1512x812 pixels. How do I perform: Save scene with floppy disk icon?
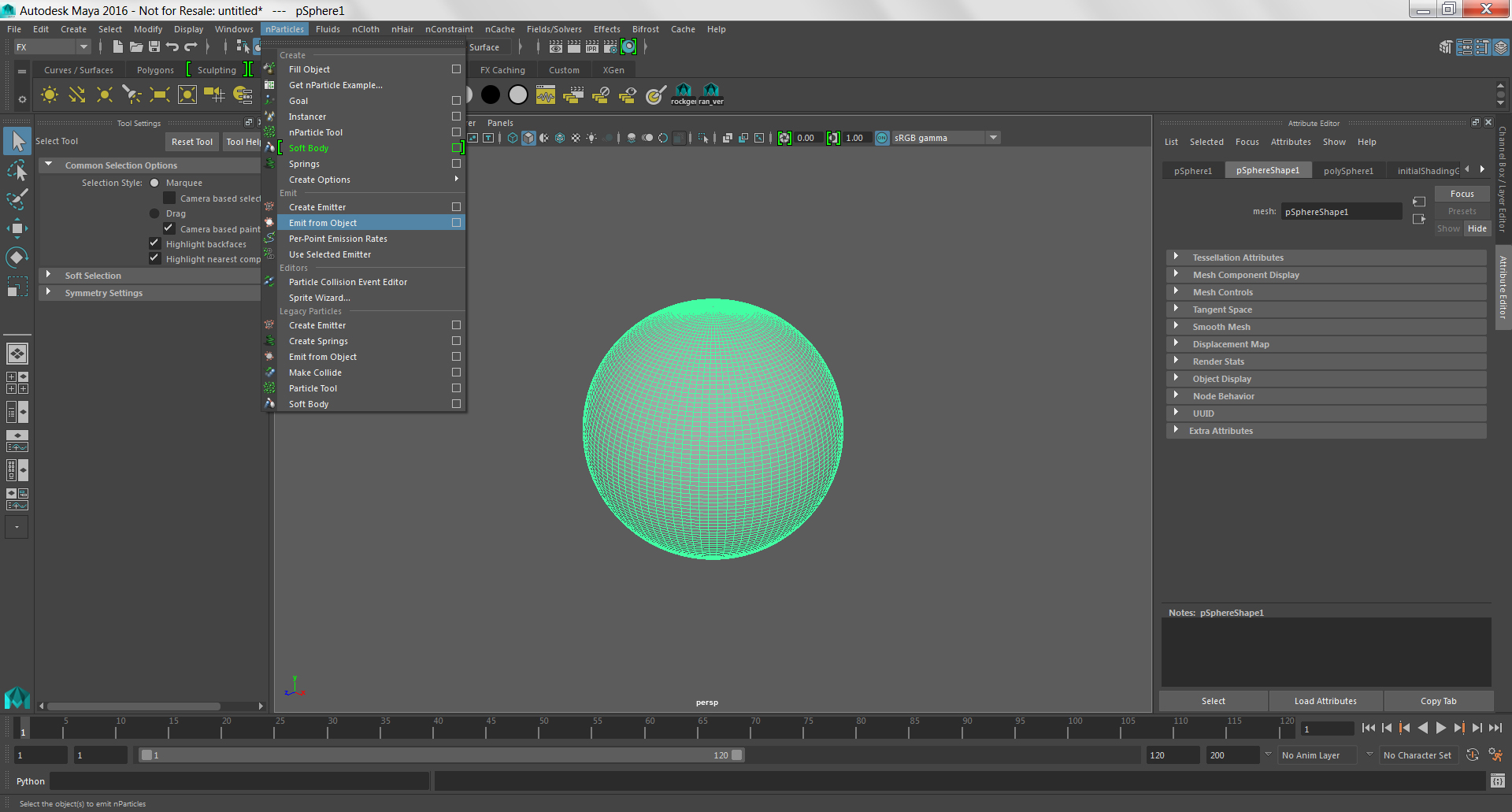click(x=154, y=47)
